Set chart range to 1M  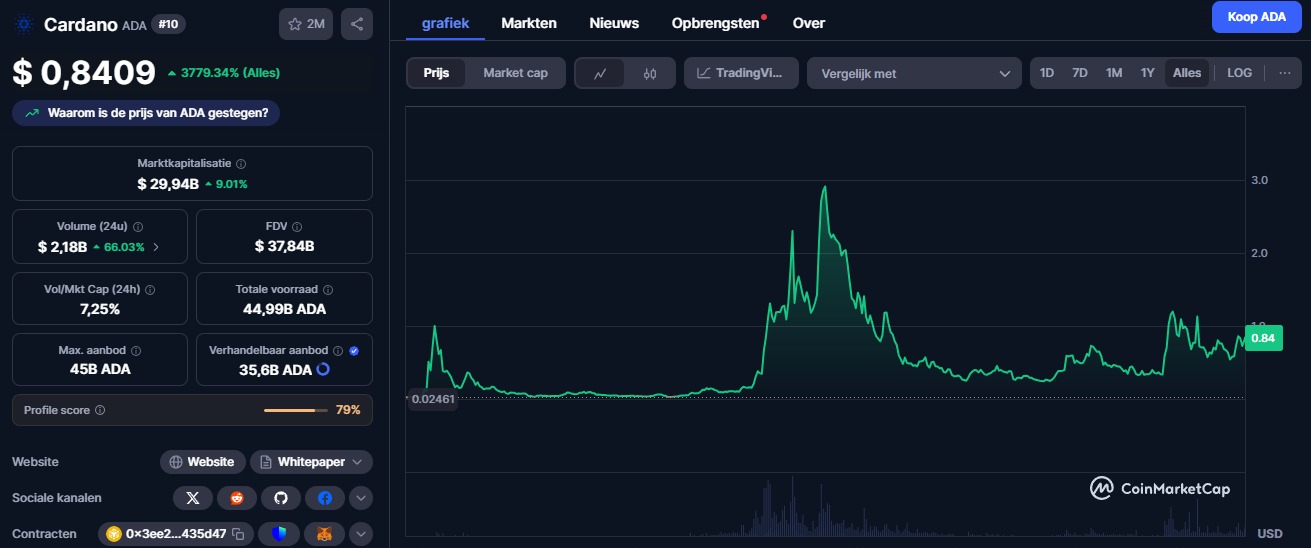(x=1114, y=73)
